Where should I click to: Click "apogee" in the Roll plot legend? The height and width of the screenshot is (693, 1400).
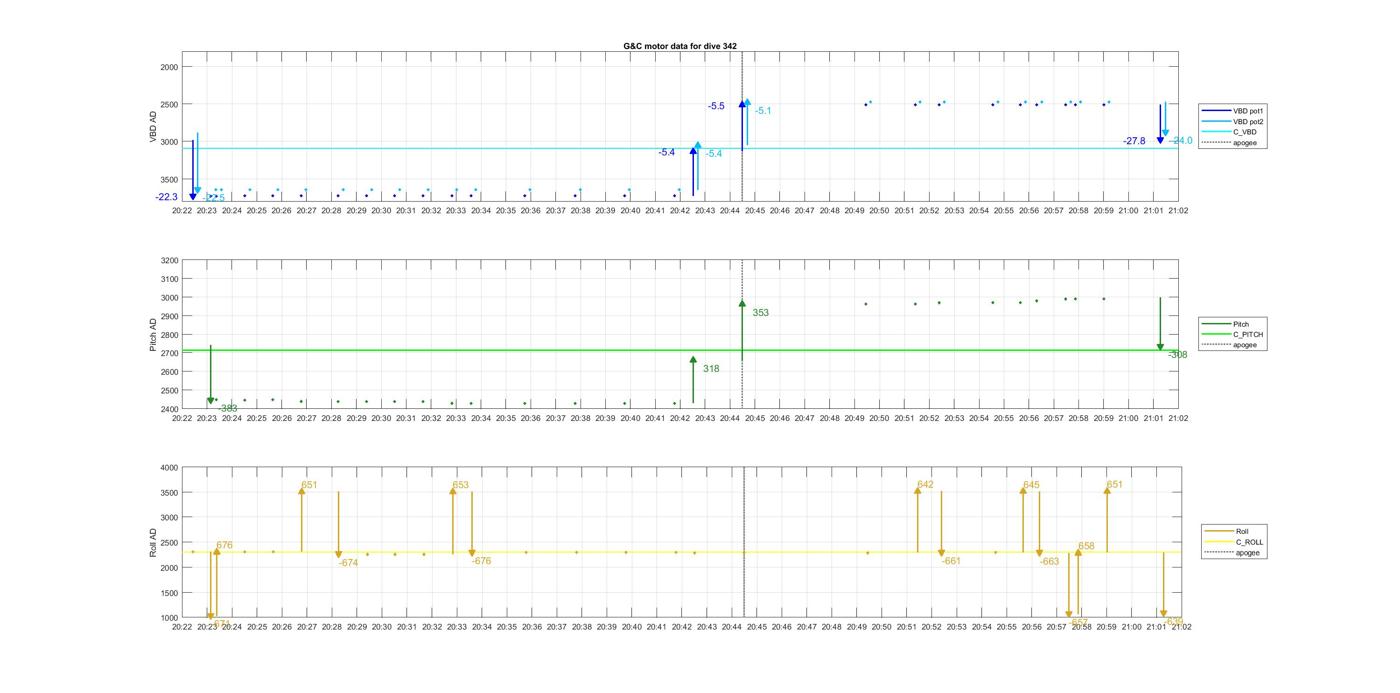pos(1232,553)
